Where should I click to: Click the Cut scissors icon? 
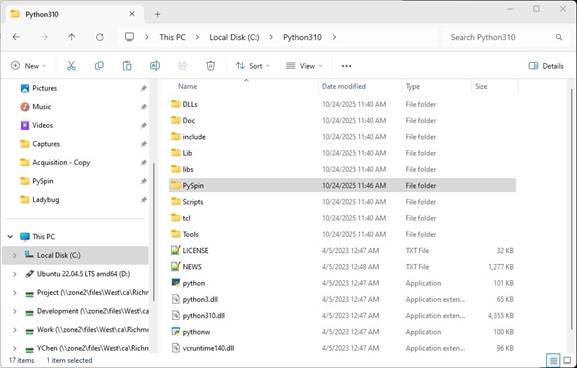[71, 66]
